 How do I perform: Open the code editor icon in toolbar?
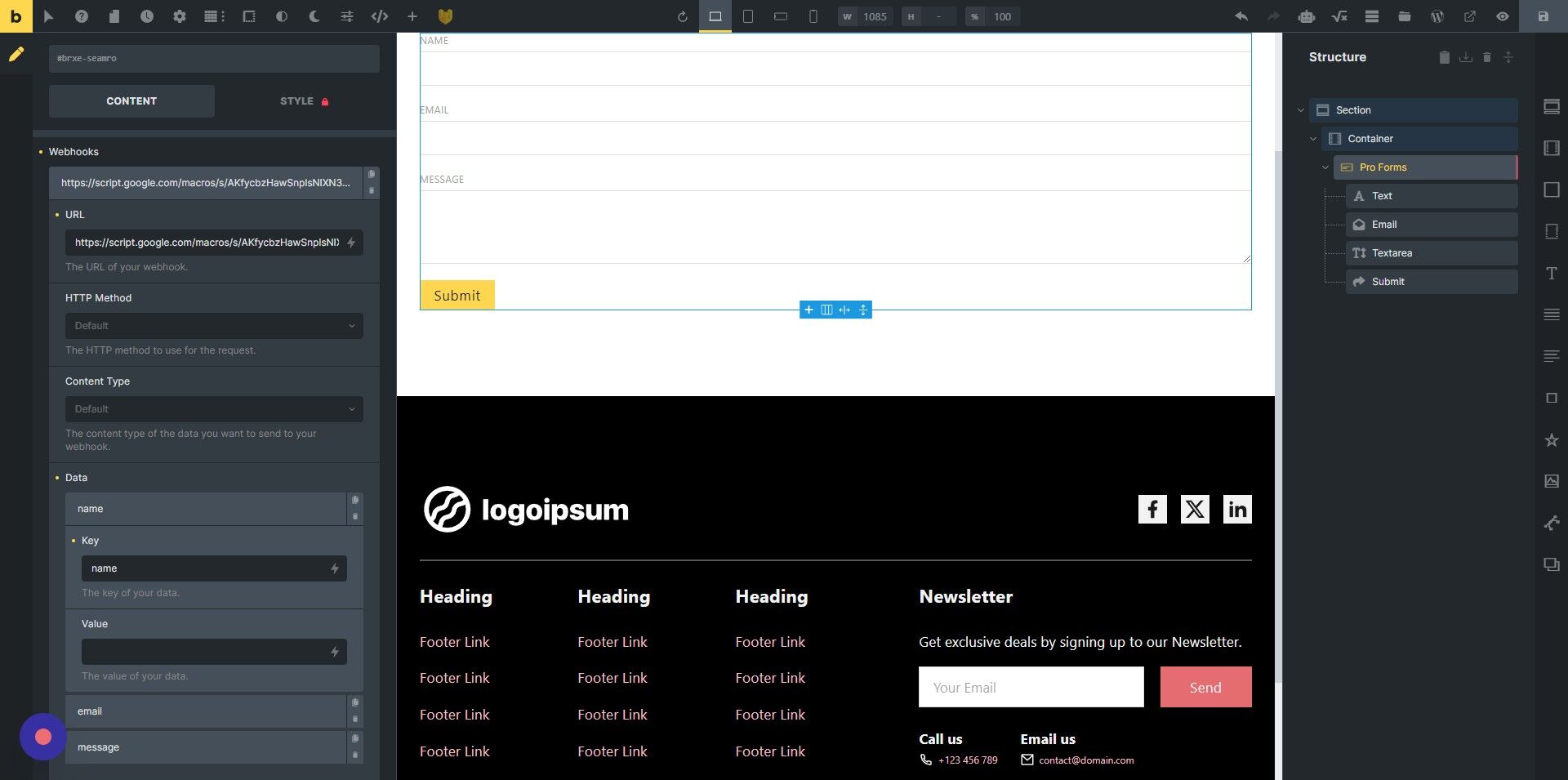click(380, 16)
